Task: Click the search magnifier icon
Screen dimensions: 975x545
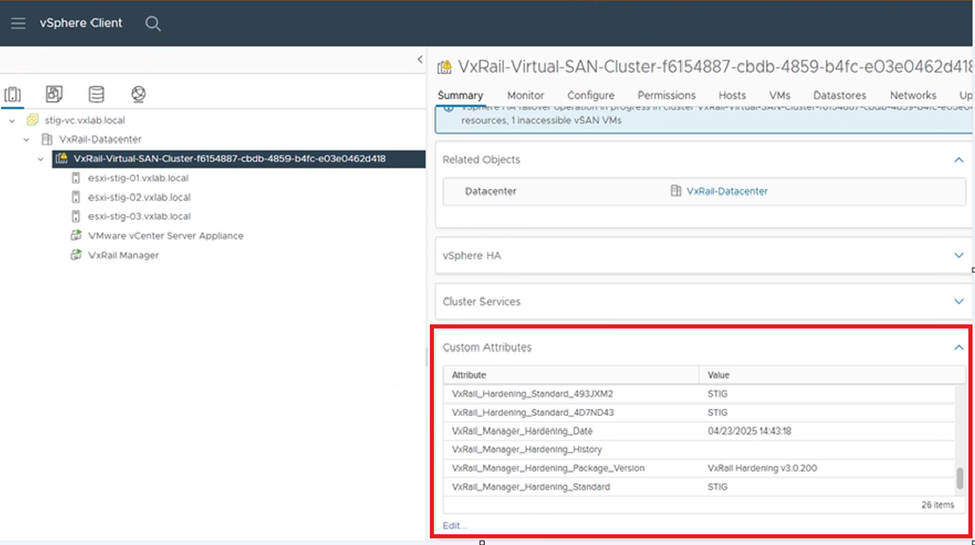Action: click(x=153, y=24)
